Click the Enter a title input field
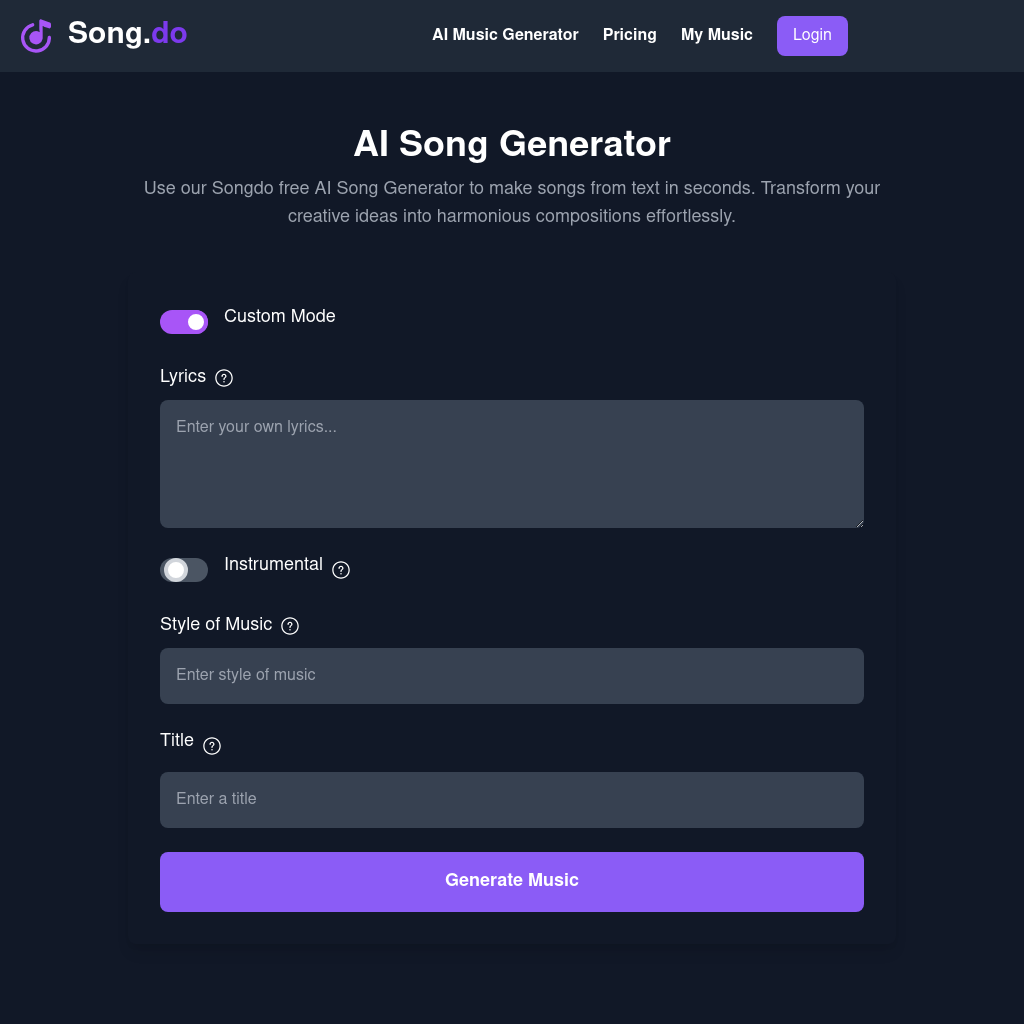This screenshot has height=1024, width=1024. (x=511, y=799)
